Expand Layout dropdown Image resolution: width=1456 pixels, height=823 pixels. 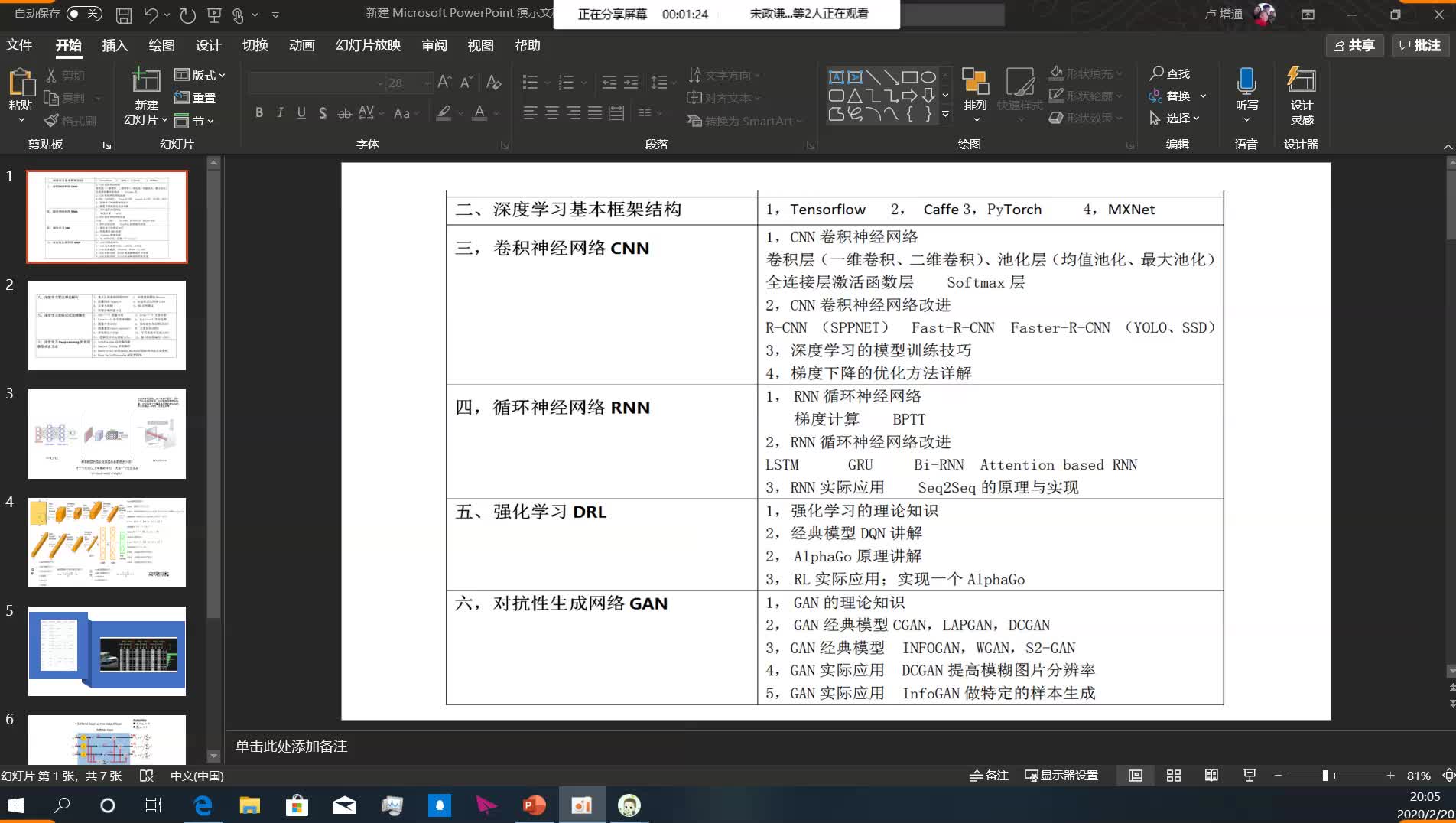pyautogui.click(x=200, y=75)
